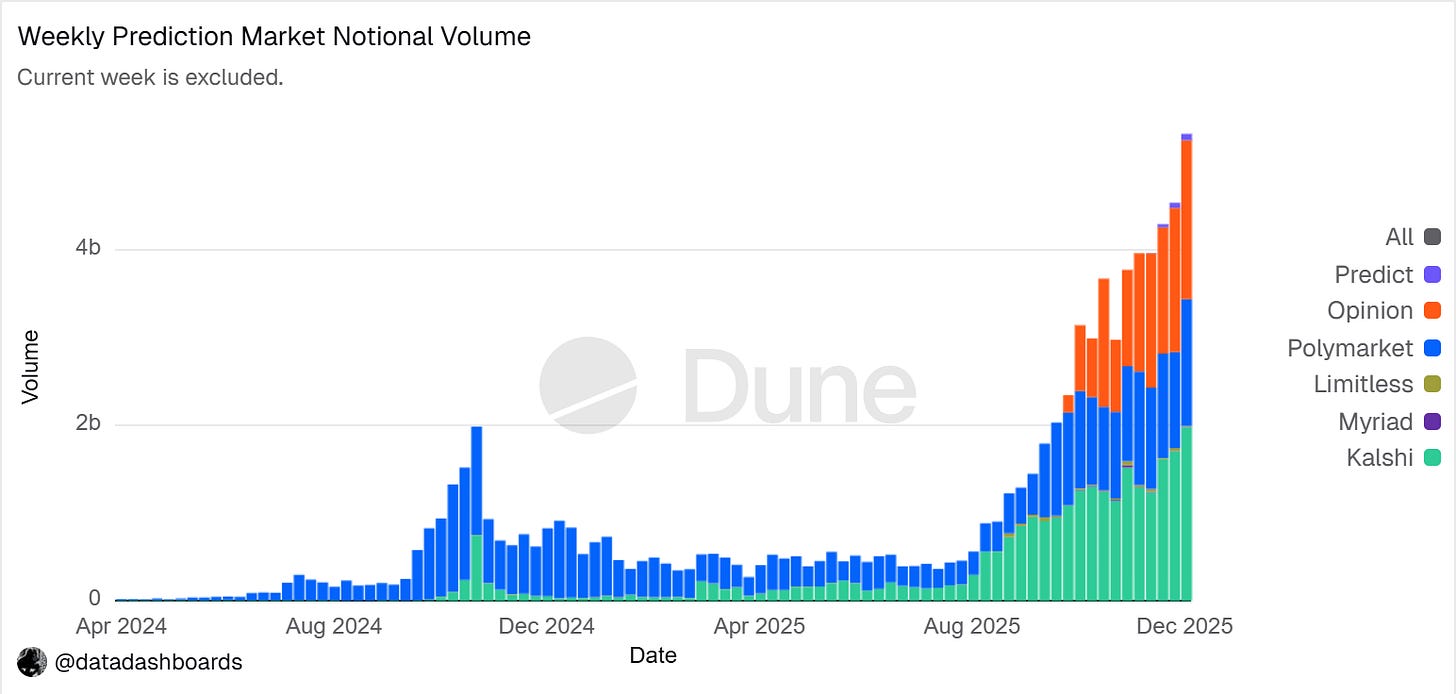The height and width of the screenshot is (694, 1456).
Task: Click the 2b y-axis label
Action: tap(88, 424)
